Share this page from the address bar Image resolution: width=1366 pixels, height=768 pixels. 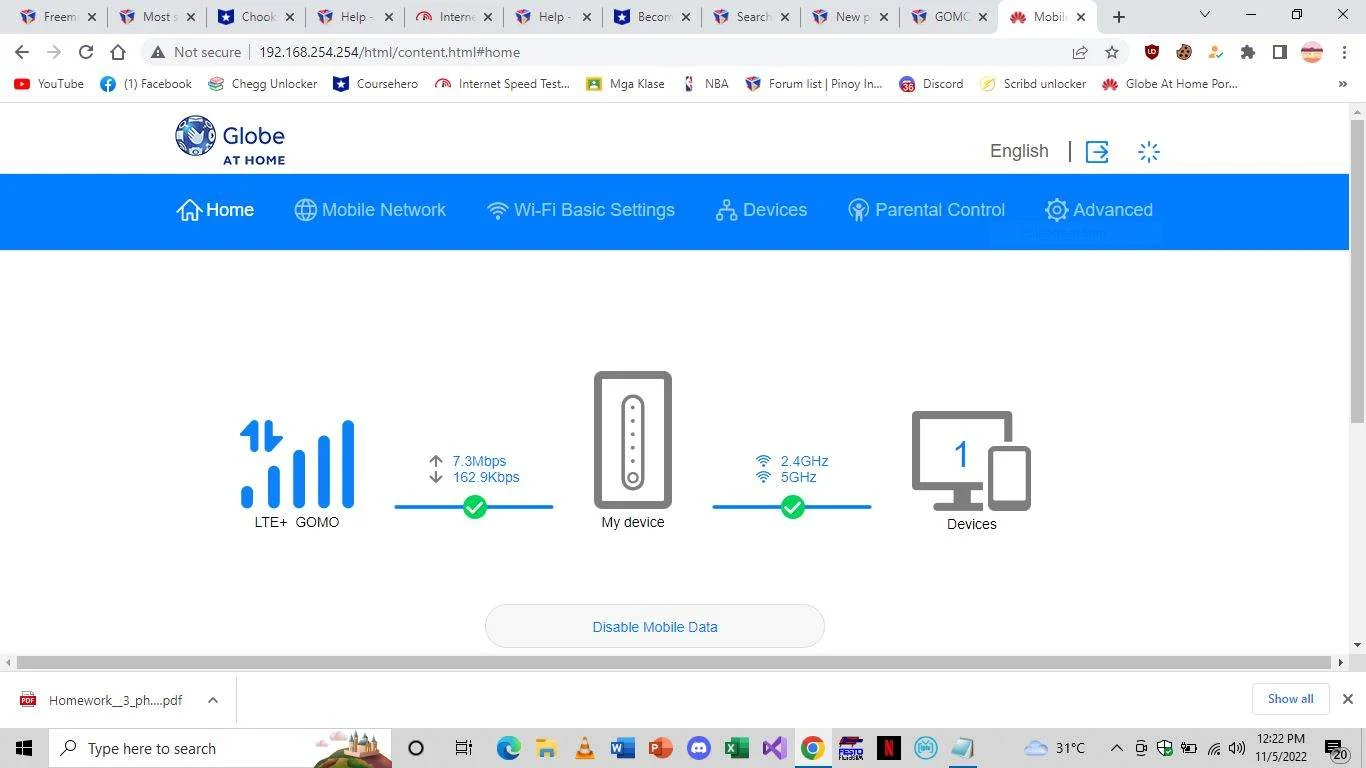coord(1080,52)
